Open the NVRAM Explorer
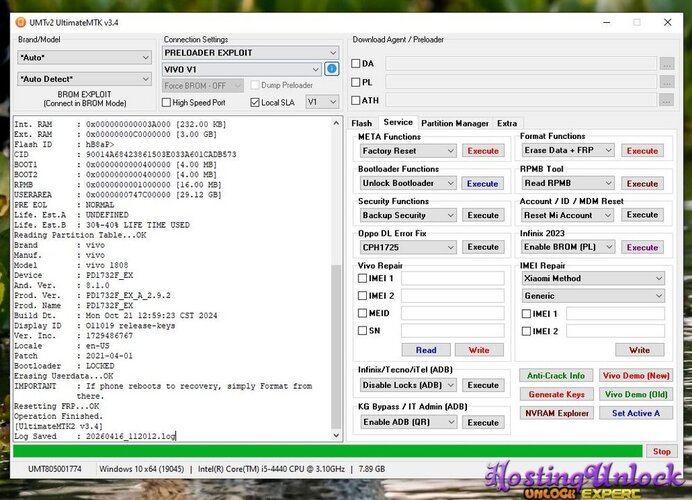692x500 pixels. click(x=556, y=414)
